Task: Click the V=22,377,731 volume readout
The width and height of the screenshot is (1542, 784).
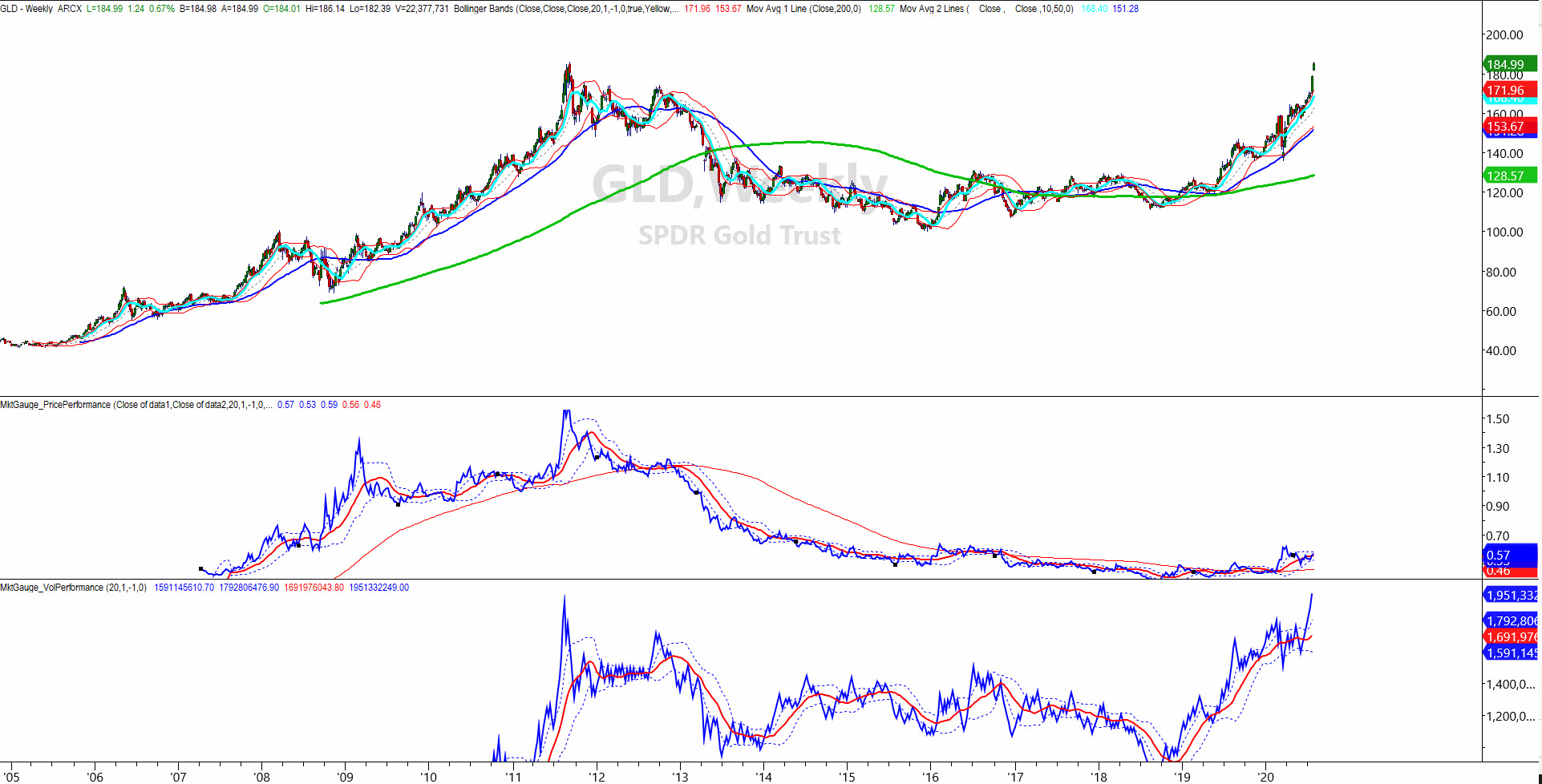Action: pyautogui.click(x=422, y=9)
